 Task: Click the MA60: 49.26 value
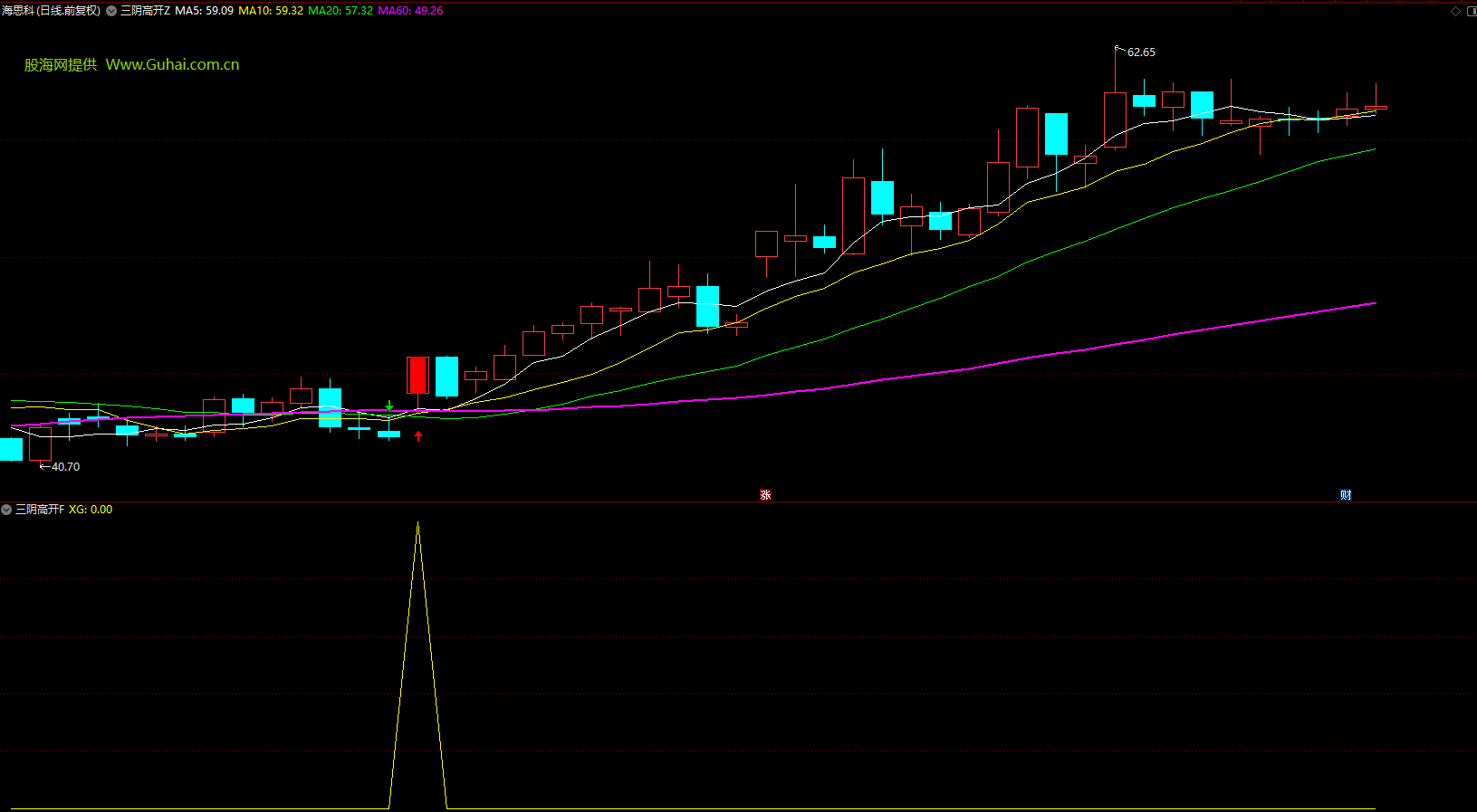410,11
